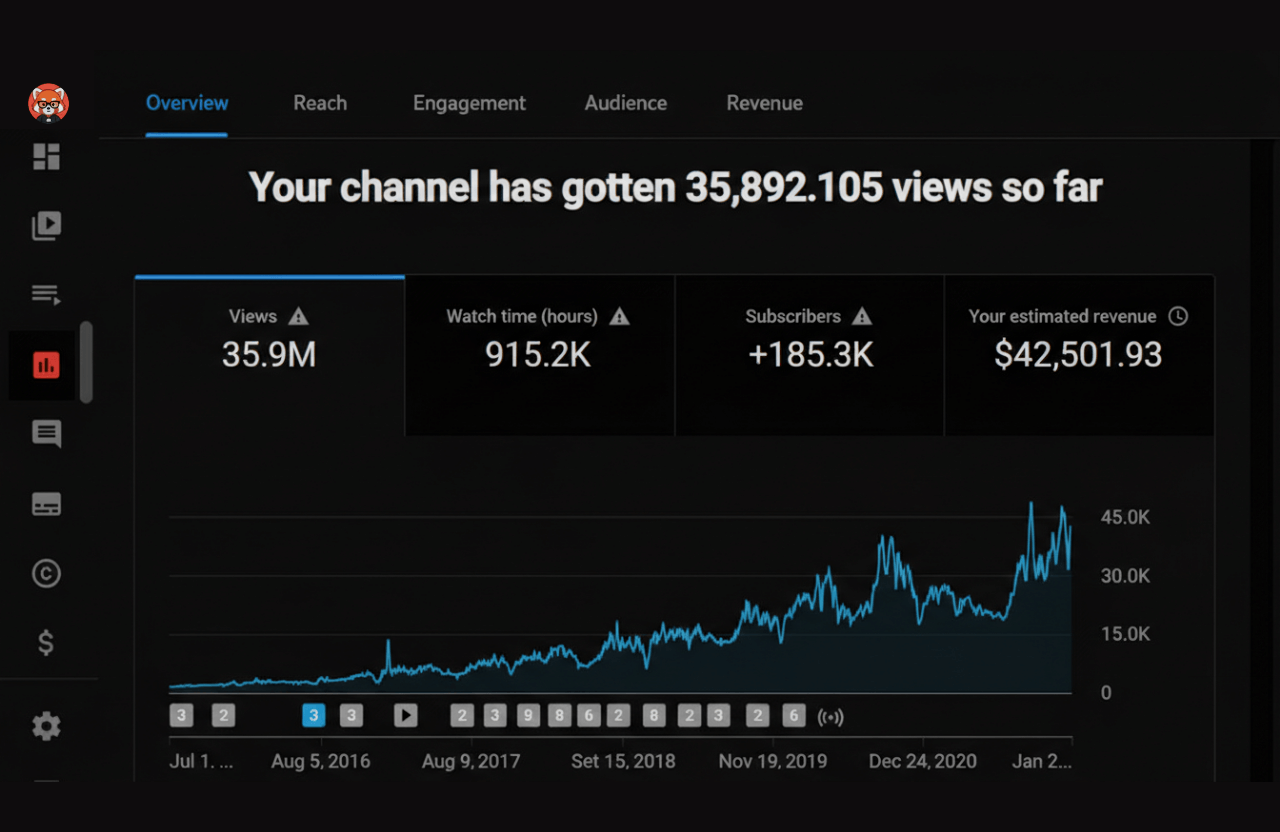Click the channel avatar in the top corner

pos(46,103)
